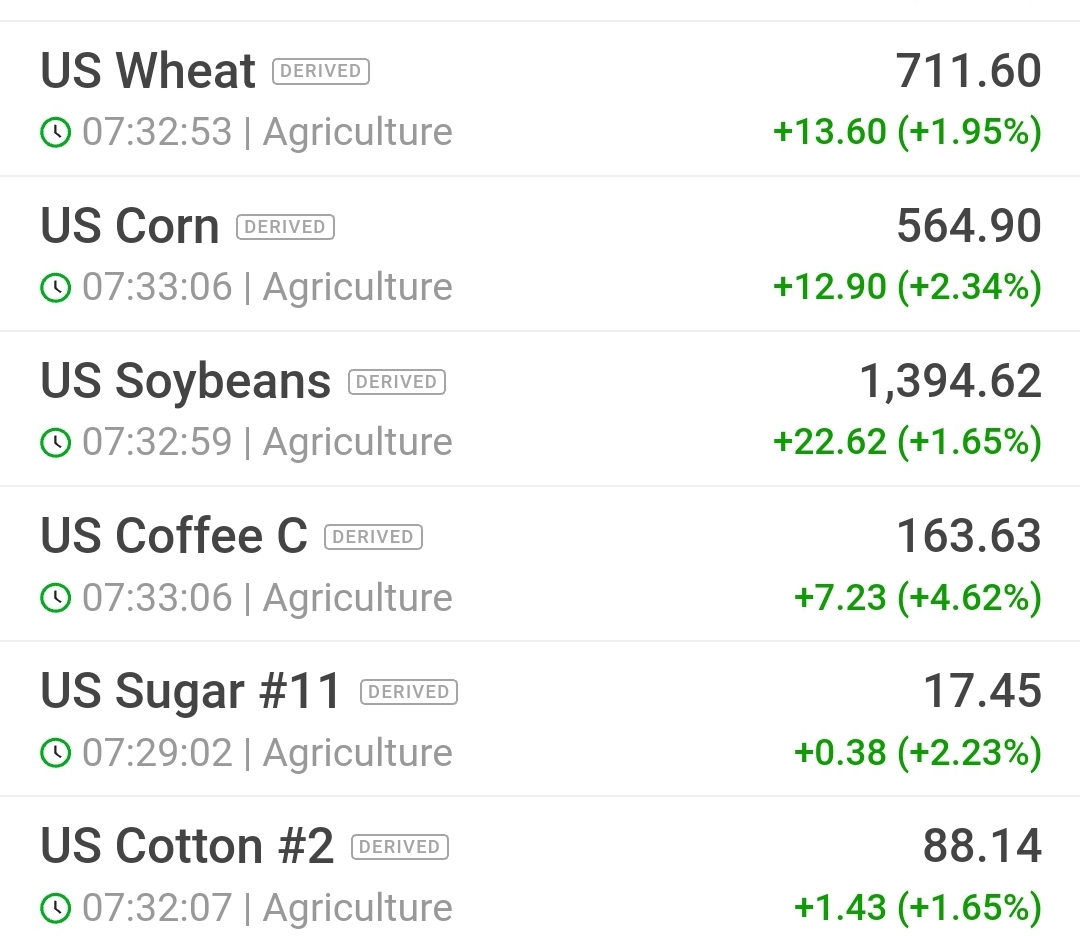
Task: Tap the DERIVED badge next to US Soybeans
Action: click(397, 382)
